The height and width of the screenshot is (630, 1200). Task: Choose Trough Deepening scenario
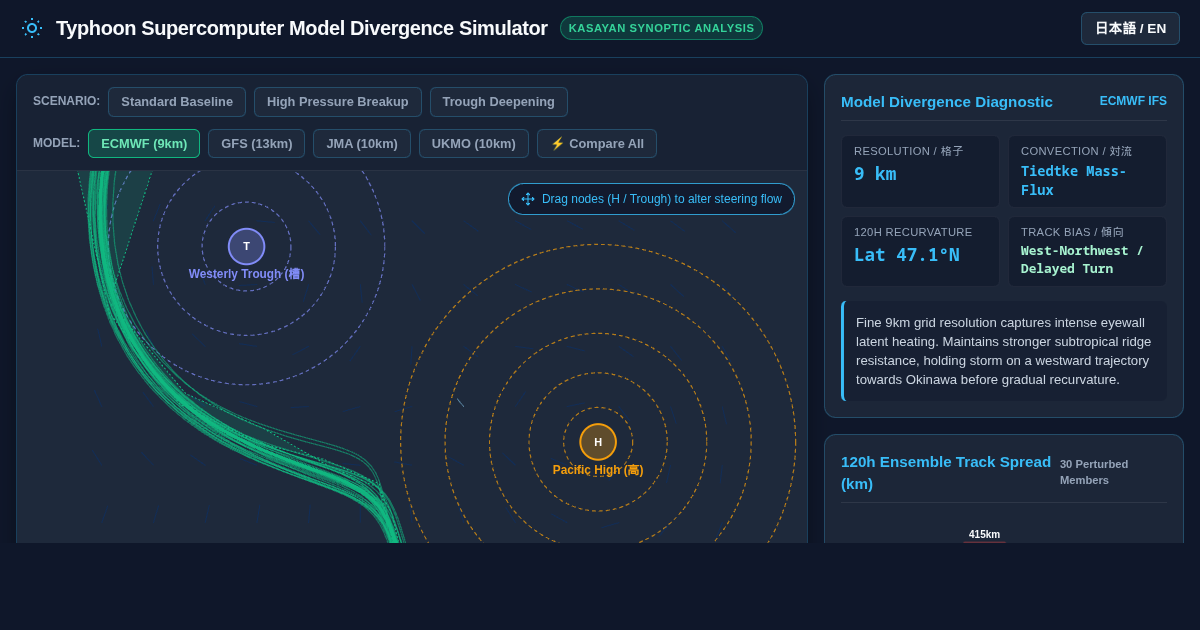(x=499, y=102)
